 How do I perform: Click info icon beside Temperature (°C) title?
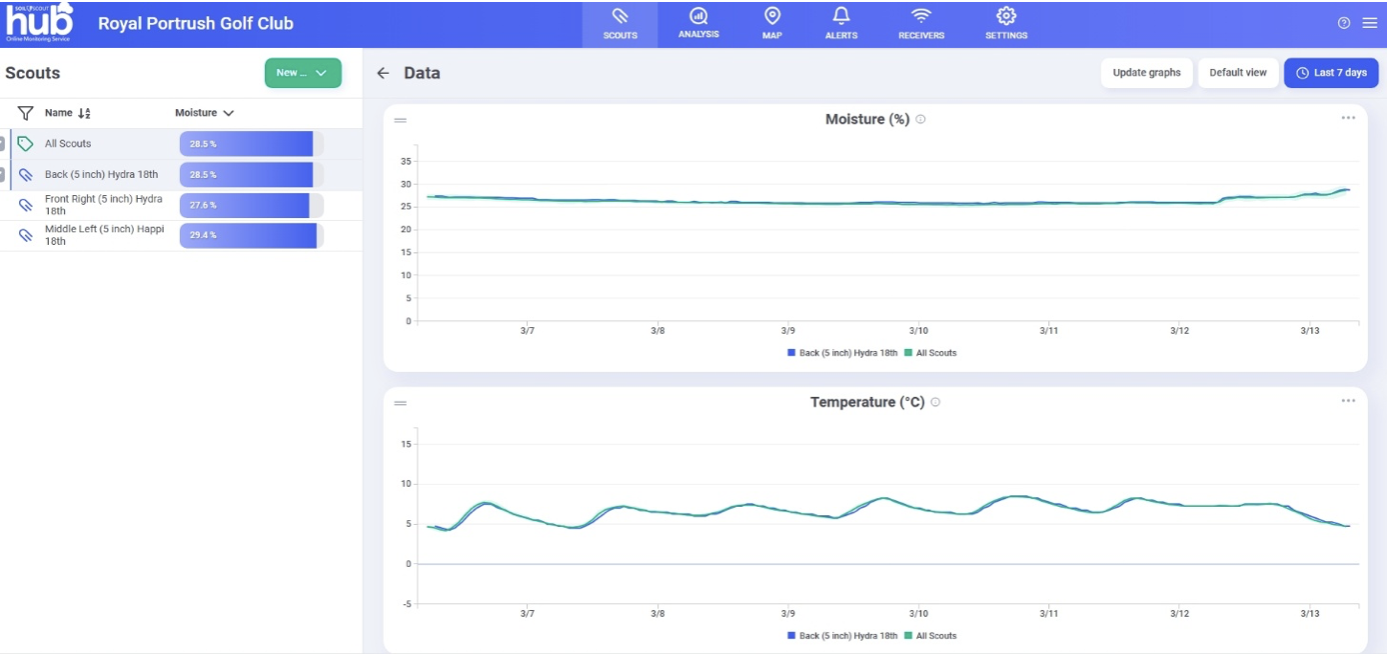(x=936, y=402)
